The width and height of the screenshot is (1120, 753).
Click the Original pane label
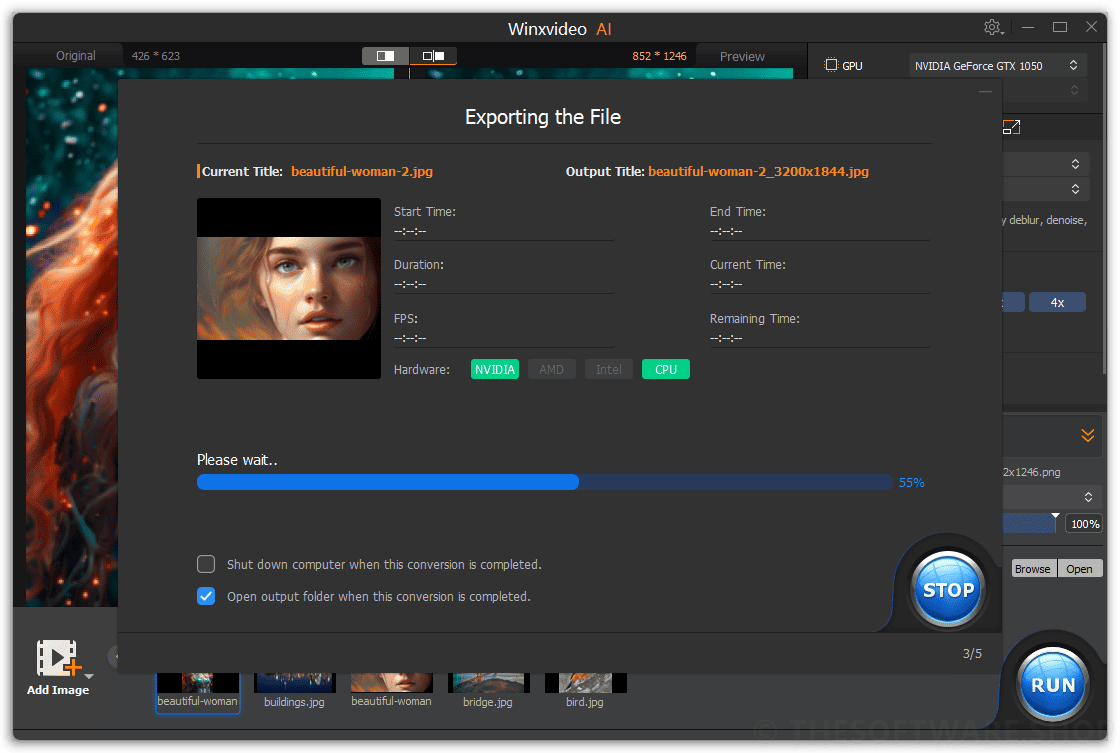pos(76,56)
